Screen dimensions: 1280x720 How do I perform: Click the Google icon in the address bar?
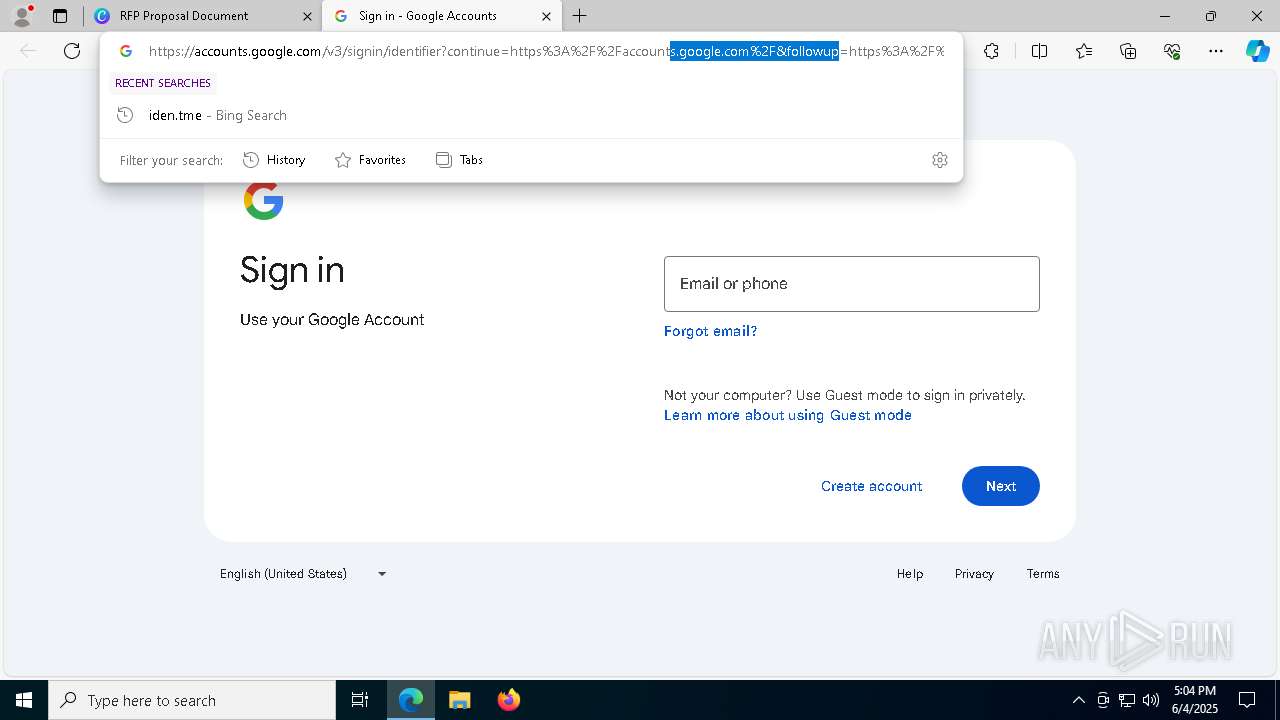pyautogui.click(x=126, y=51)
